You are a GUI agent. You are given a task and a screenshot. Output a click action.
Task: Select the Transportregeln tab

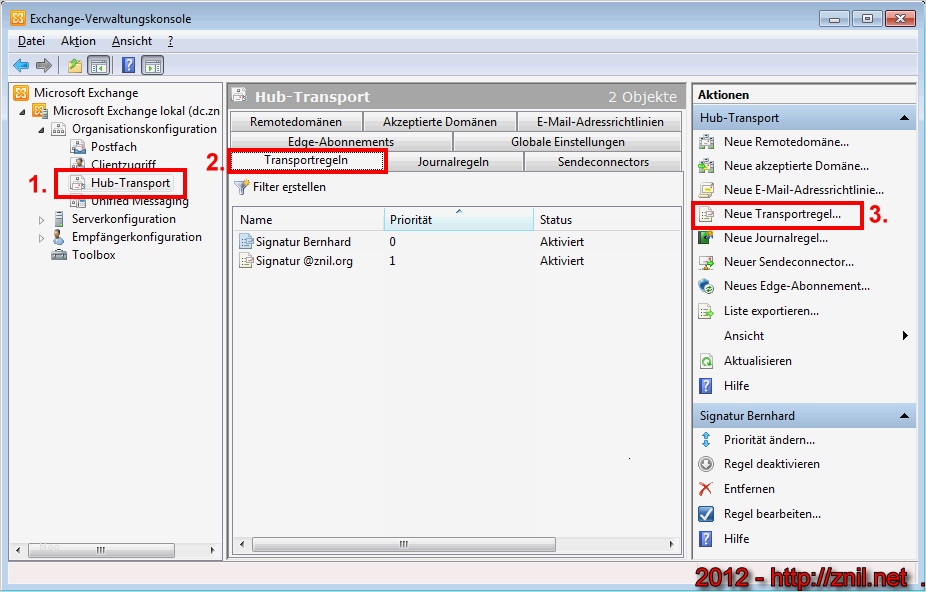(306, 161)
